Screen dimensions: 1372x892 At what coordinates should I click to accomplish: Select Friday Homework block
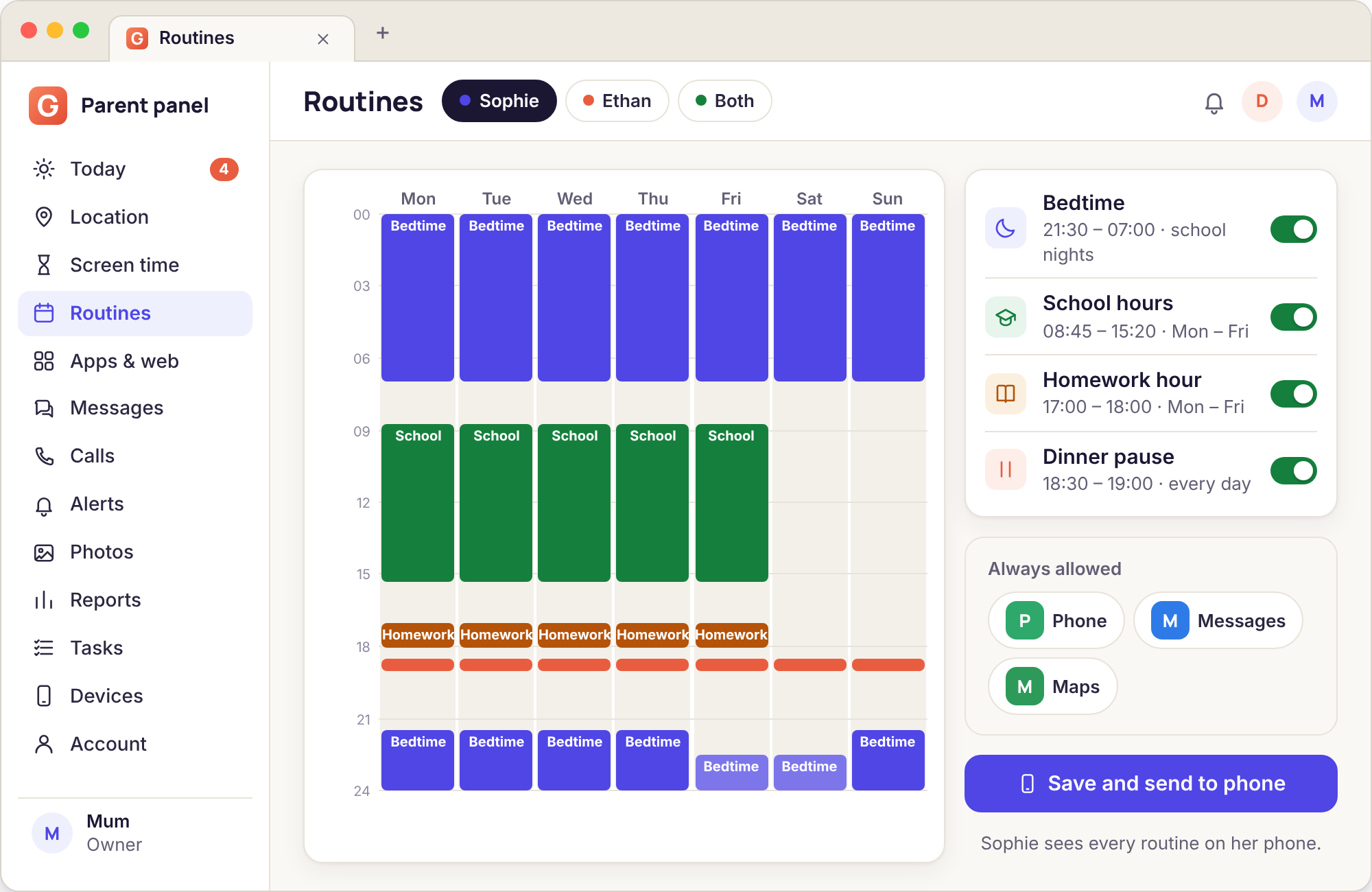coord(731,635)
